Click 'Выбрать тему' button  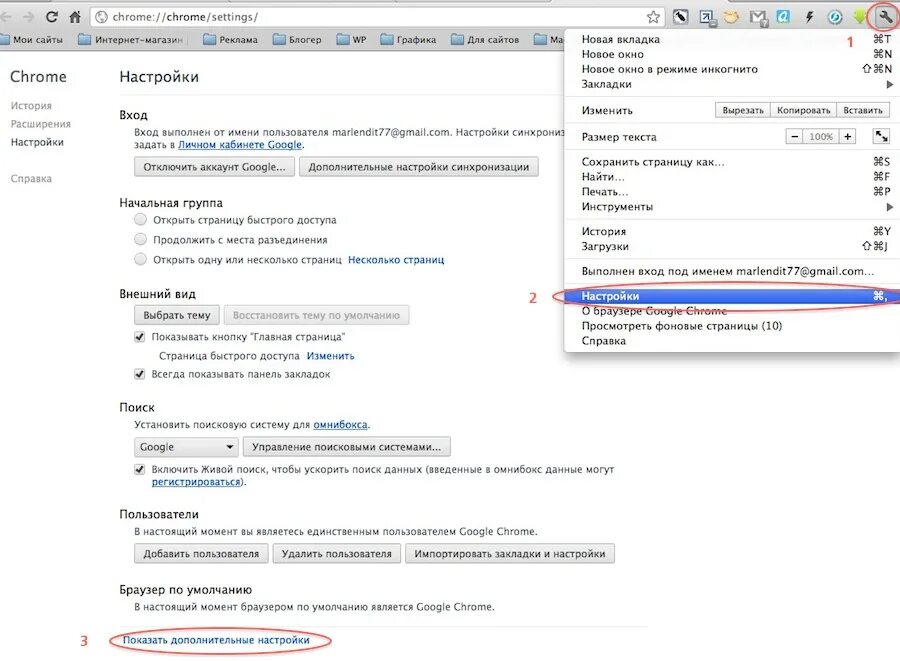point(177,315)
